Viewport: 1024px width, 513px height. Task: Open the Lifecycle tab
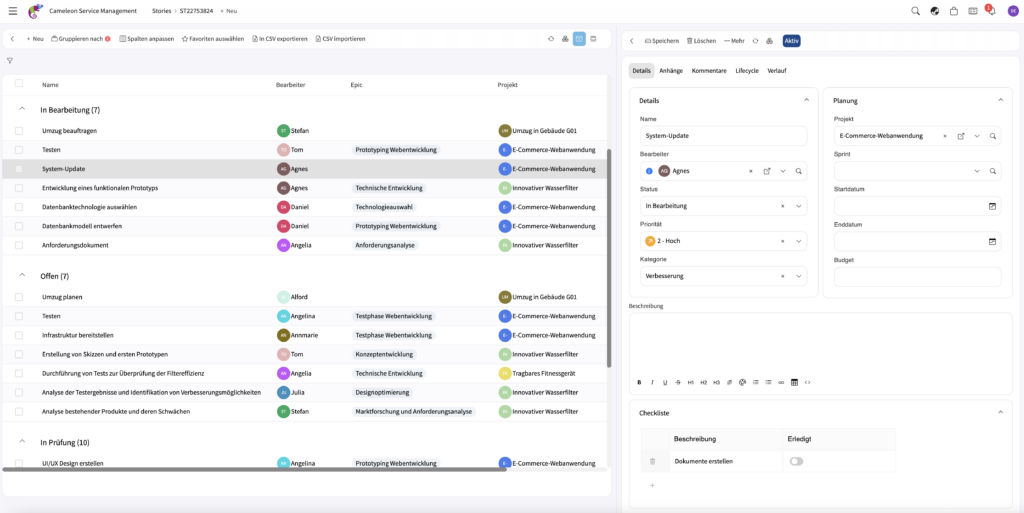747,71
